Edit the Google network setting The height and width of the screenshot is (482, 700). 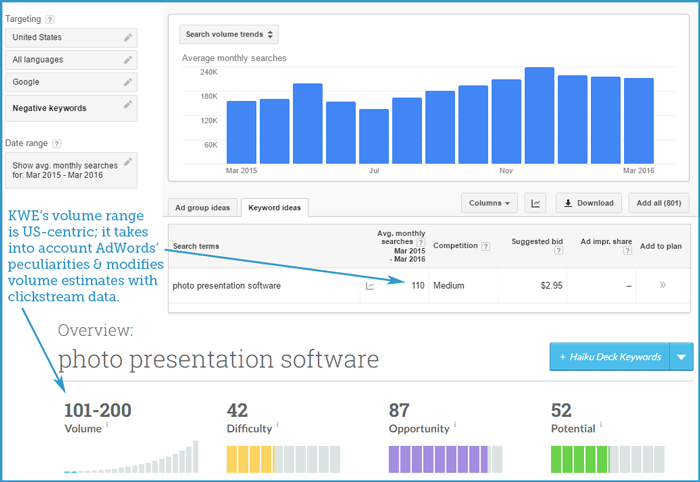127,82
